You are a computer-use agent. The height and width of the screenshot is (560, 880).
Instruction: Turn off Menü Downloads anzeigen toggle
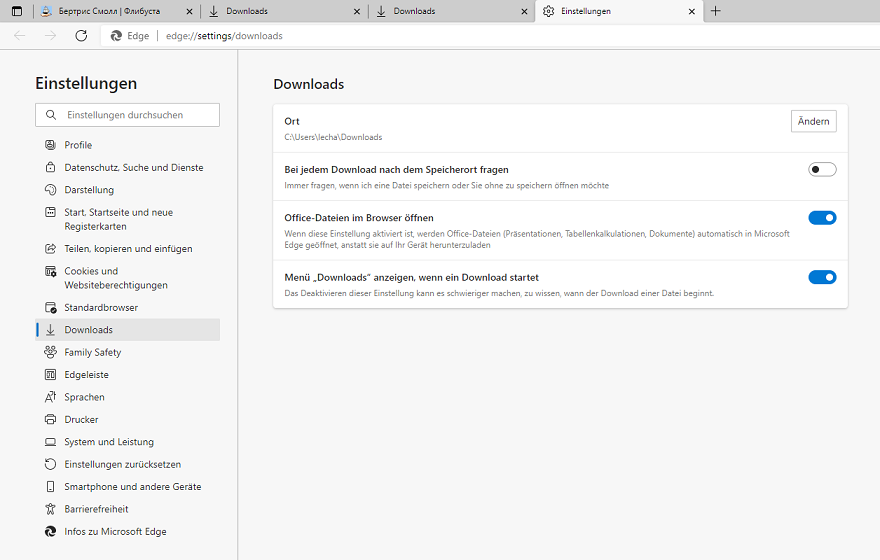click(822, 277)
